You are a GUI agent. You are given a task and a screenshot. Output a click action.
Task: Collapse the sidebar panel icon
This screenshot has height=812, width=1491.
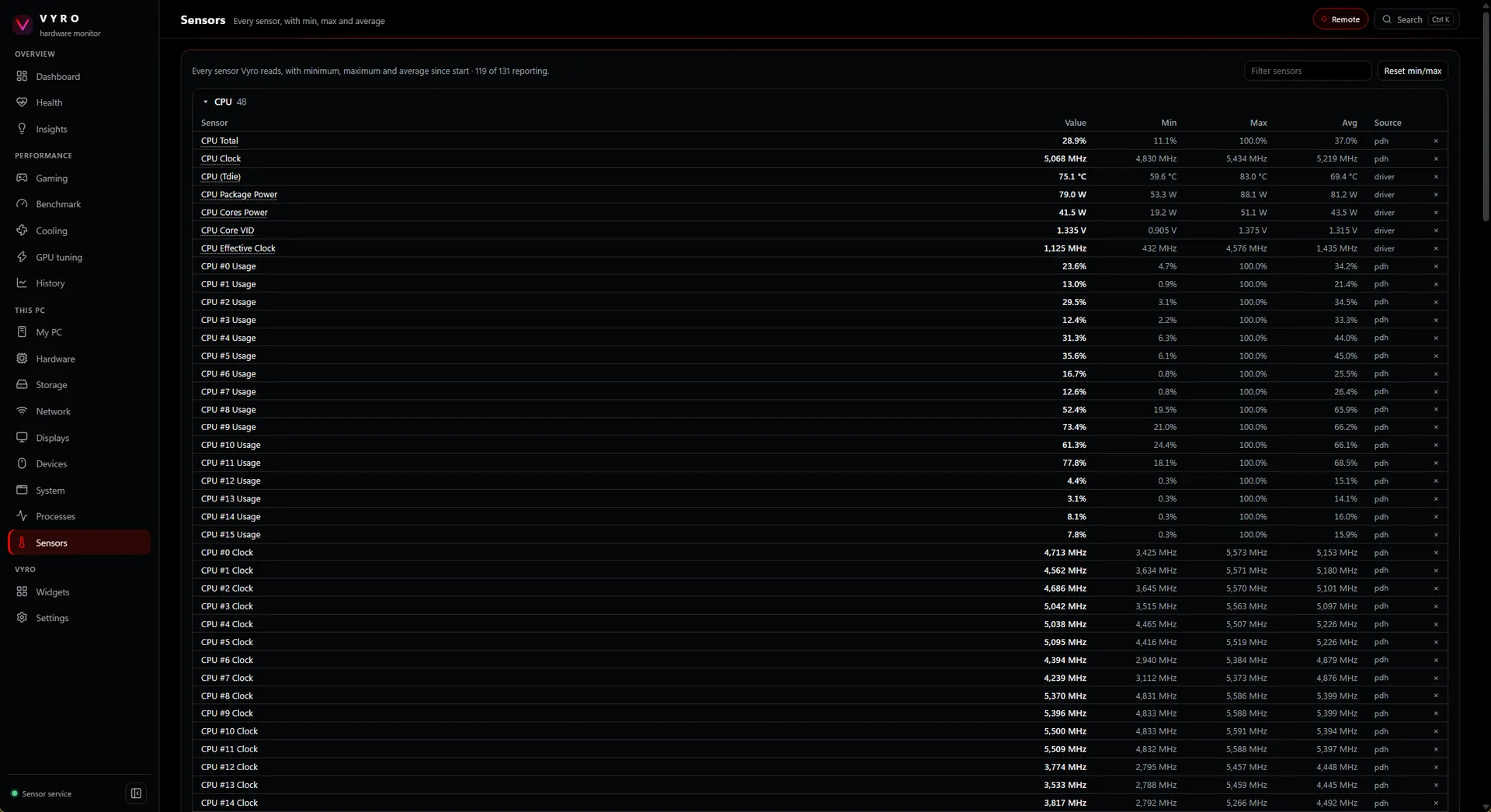[136, 793]
